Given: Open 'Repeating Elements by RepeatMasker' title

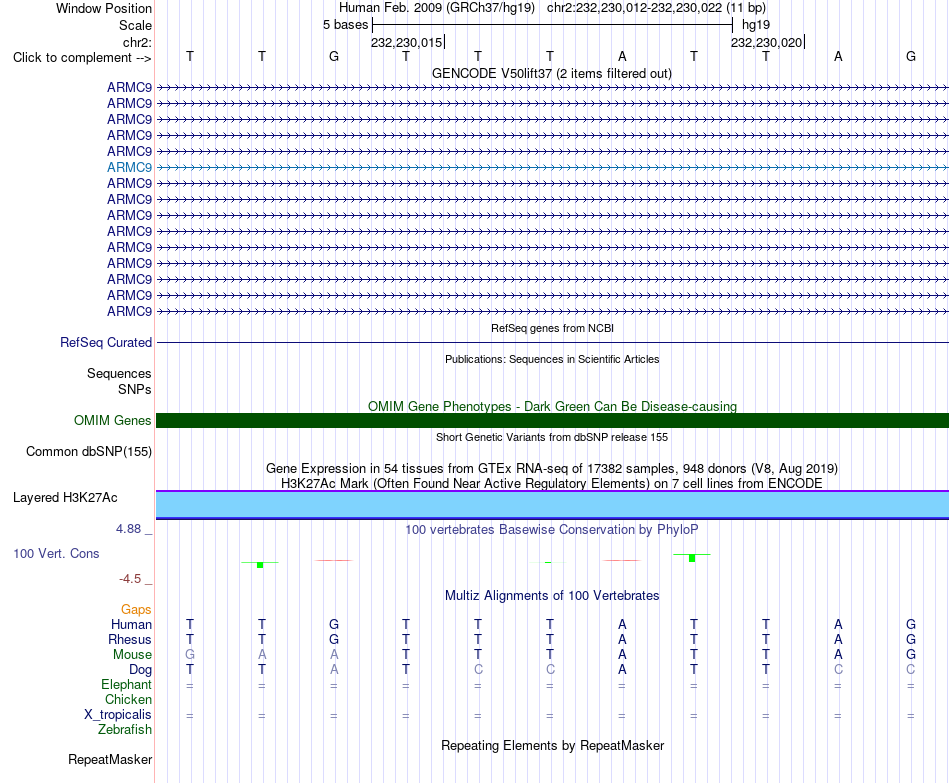Looking at the screenshot, I should (552, 745).
